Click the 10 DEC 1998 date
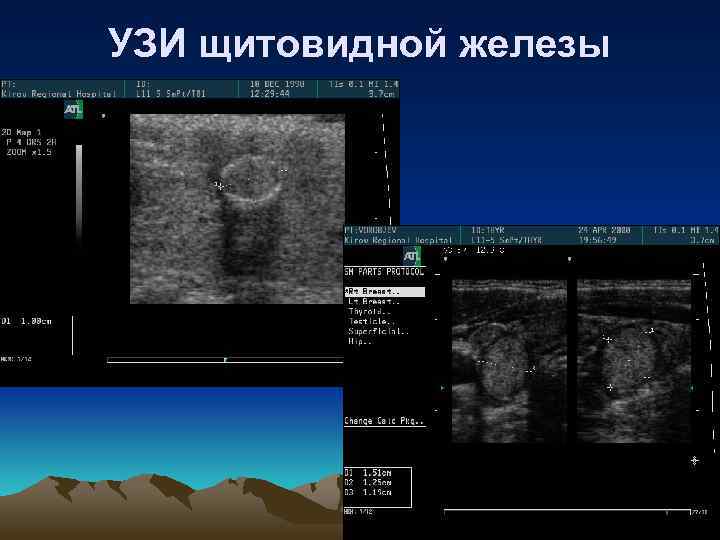The image size is (720, 540). [x=277, y=84]
